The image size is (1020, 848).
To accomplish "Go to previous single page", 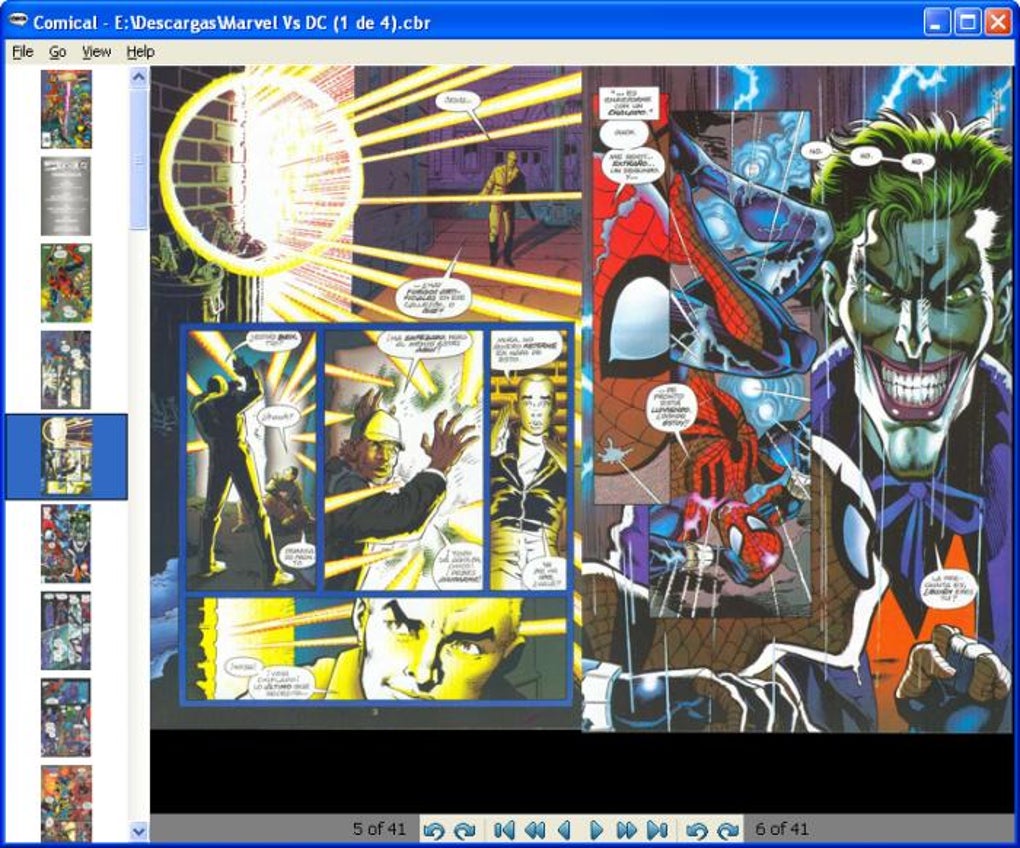I will [x=565, y=830].
